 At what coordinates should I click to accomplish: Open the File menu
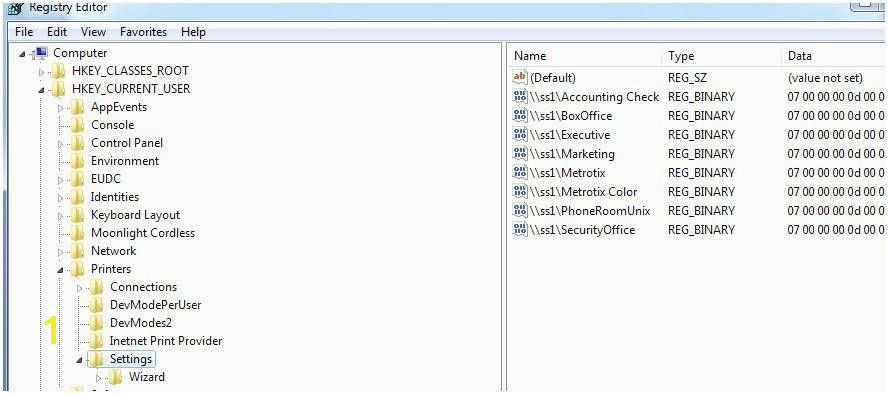pos(24,32)
